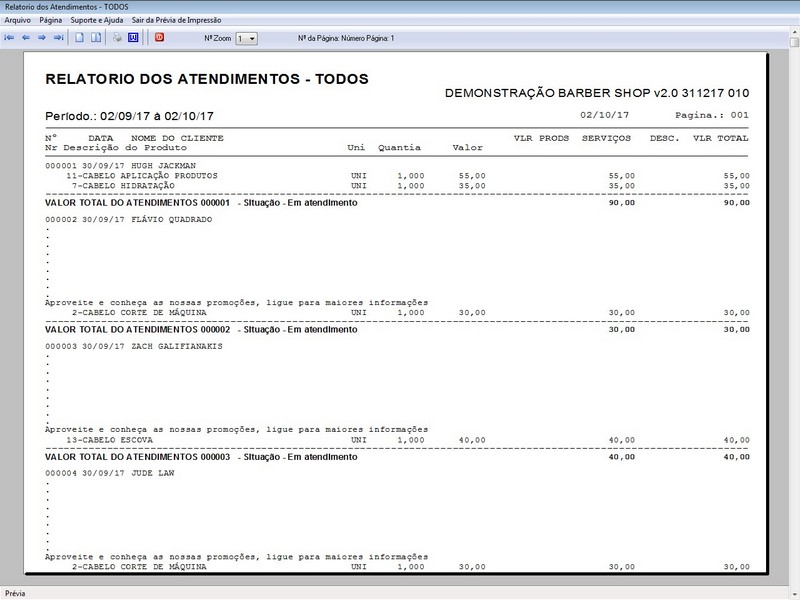The image size is (800, 600).
Task: Close the preview with the red power icon
Action: [x=160, y=38]
